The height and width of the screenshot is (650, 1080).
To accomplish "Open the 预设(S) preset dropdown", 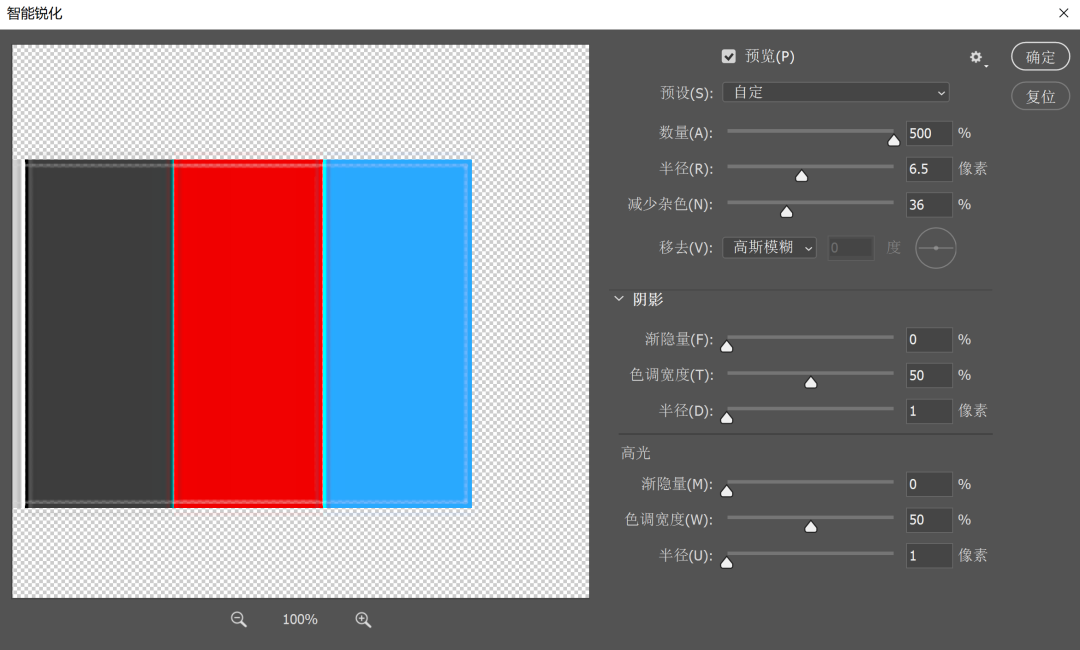I will pos(835,93).
